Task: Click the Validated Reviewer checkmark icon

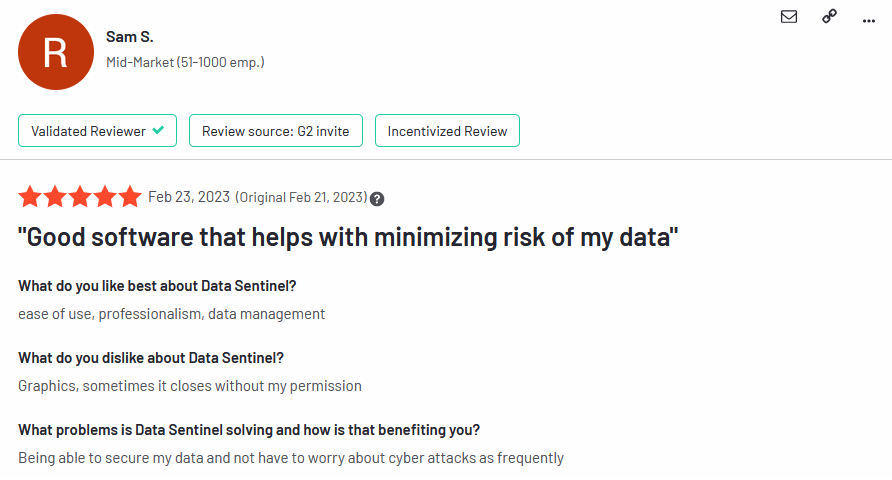Action: (159, 131)
